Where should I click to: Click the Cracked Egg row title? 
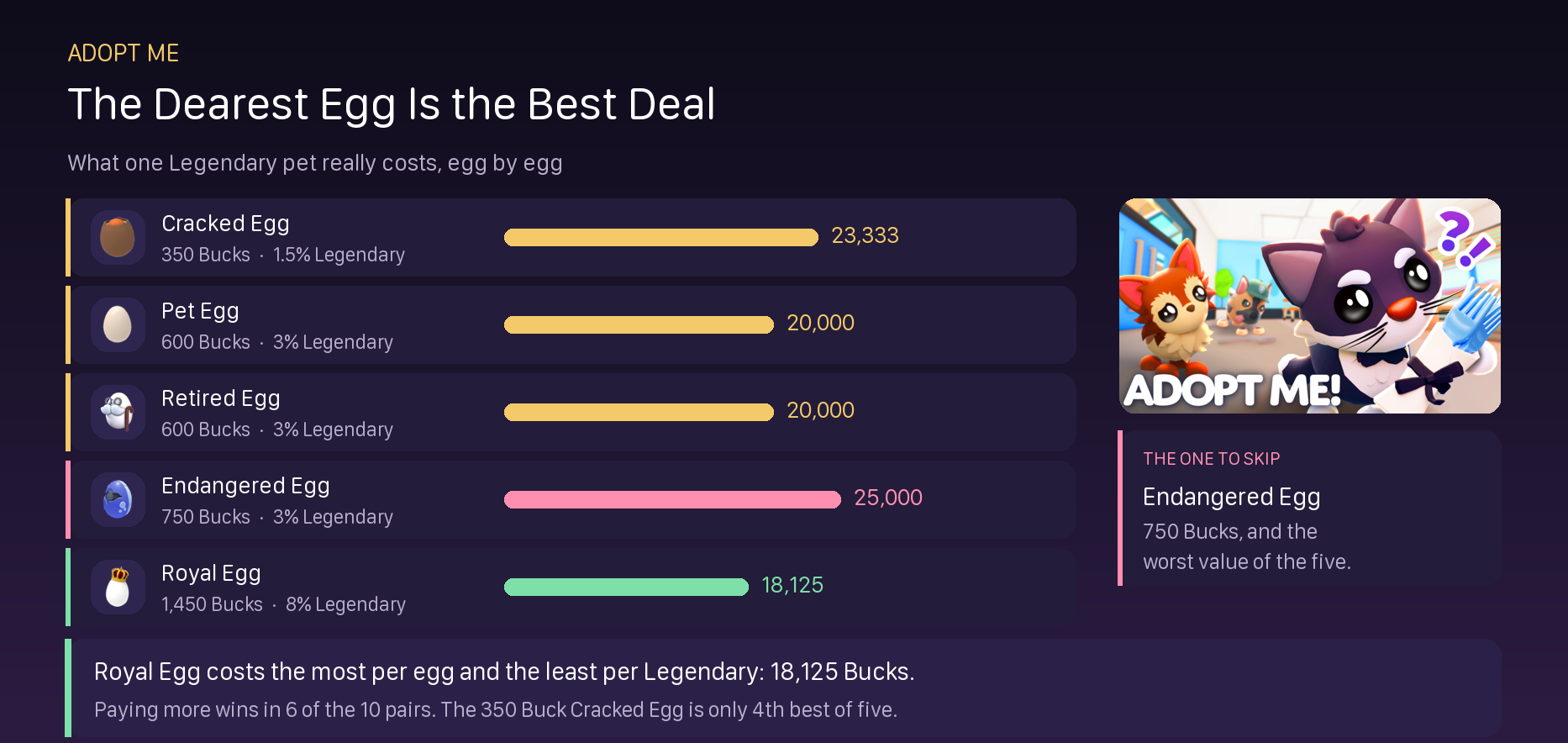[x=225, y=224]
